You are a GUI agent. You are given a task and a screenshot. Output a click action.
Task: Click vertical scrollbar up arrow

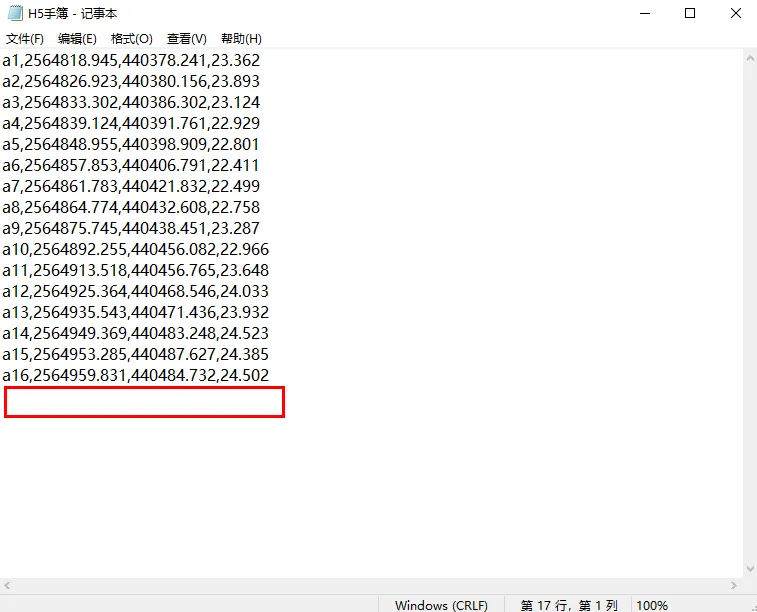[750, 58]
